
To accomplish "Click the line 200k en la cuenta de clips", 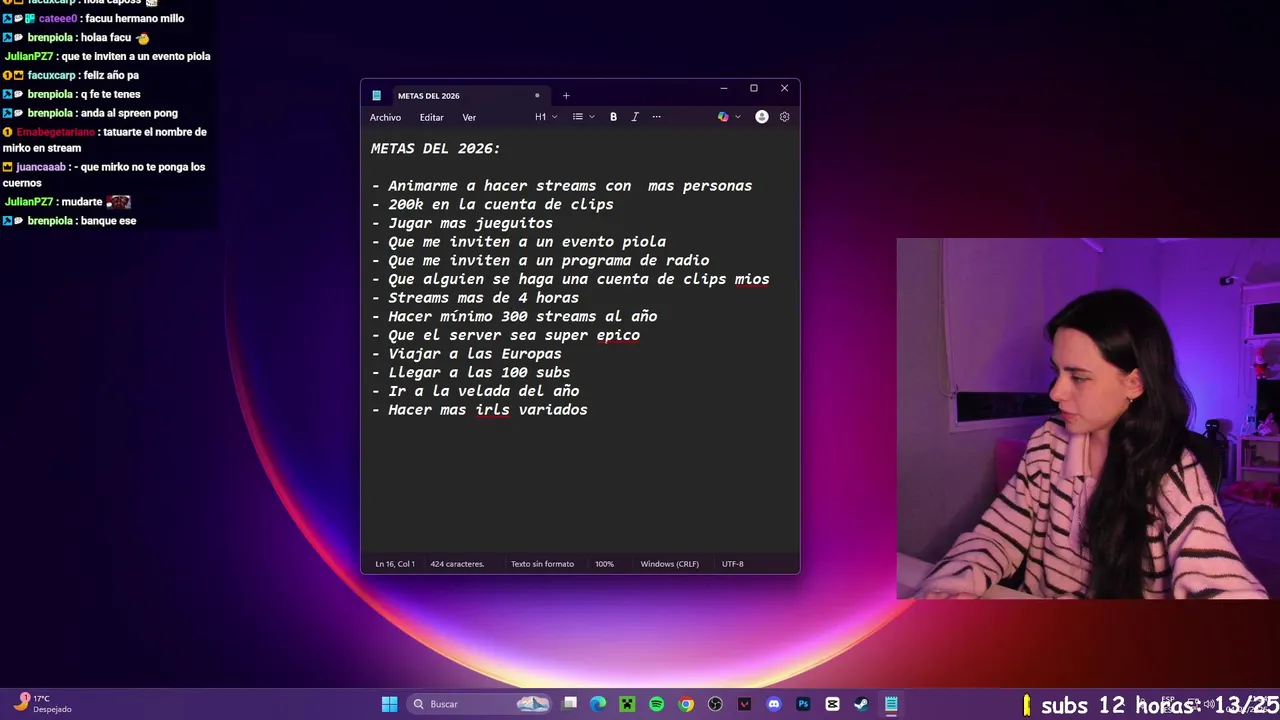I will 492,205.
